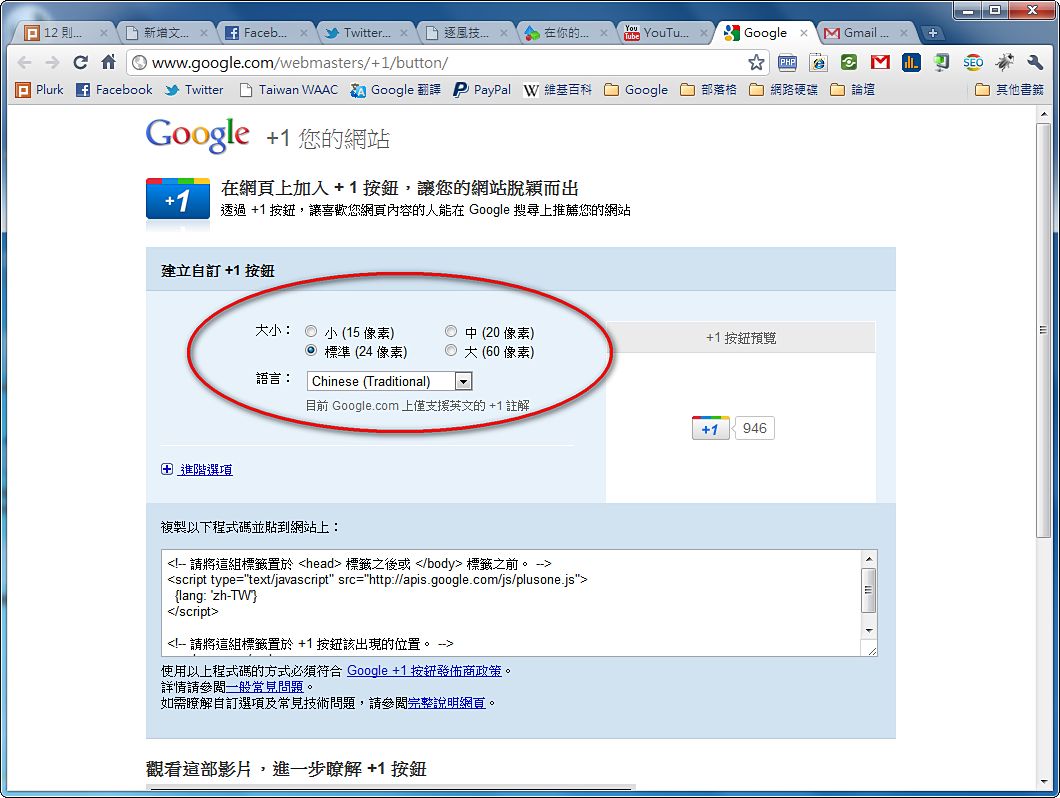The height and width of the screenshot is (798, 1060).
Task: Open the 網路硬碟 bookmarks folder
Action: [x=784, y=90]
